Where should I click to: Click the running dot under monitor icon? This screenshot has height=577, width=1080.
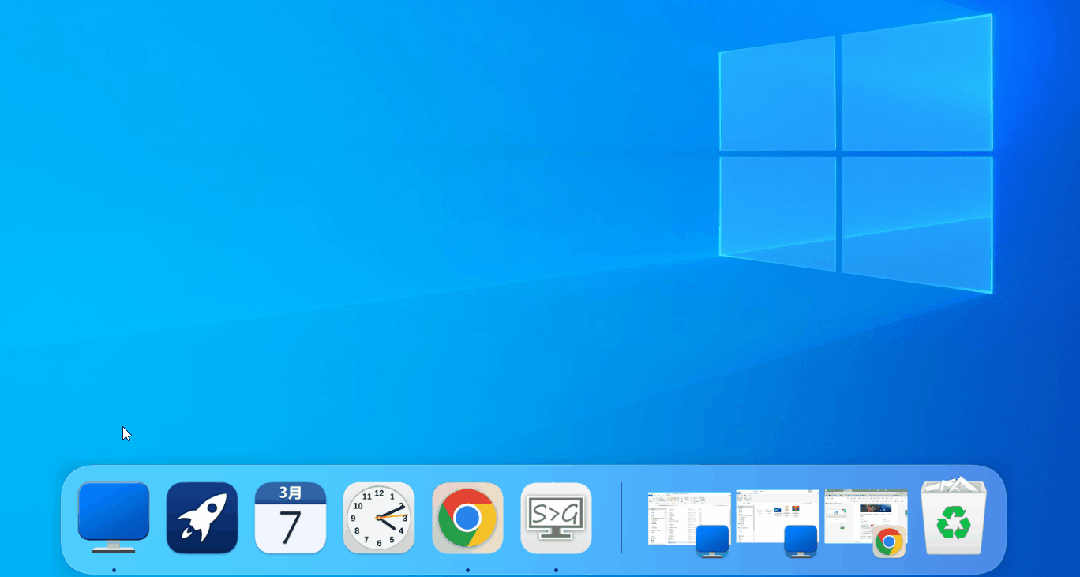113,570
